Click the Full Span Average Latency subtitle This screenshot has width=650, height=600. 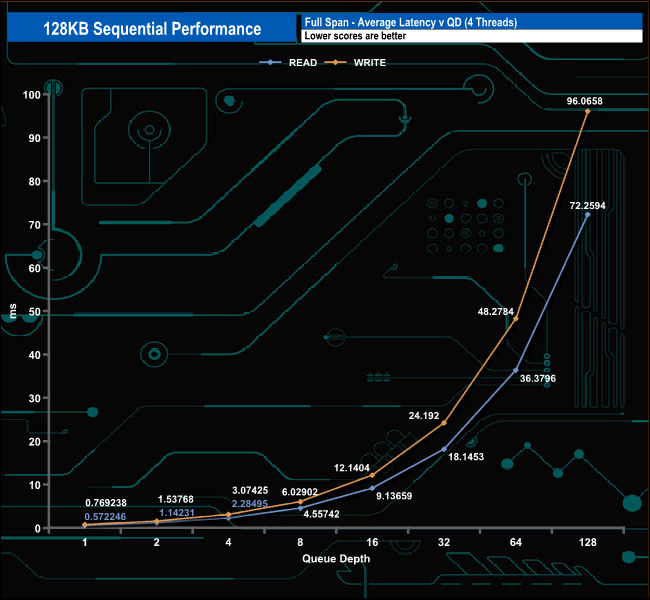coord(411,22)
